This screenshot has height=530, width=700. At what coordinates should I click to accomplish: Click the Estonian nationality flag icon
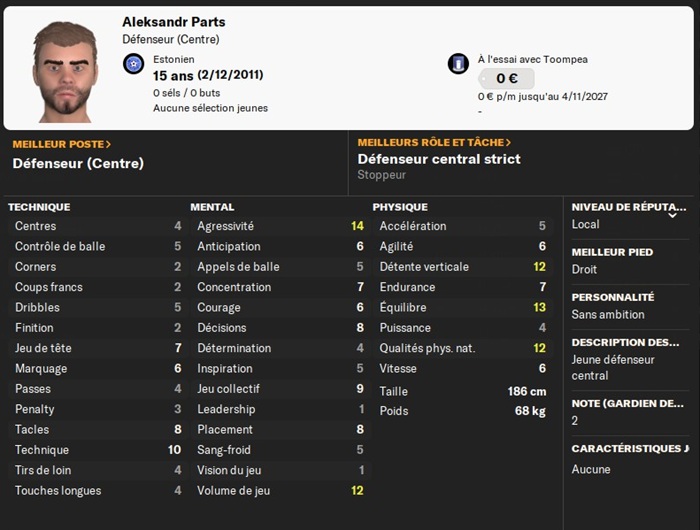pyautogui.click(x=133, y=64)
